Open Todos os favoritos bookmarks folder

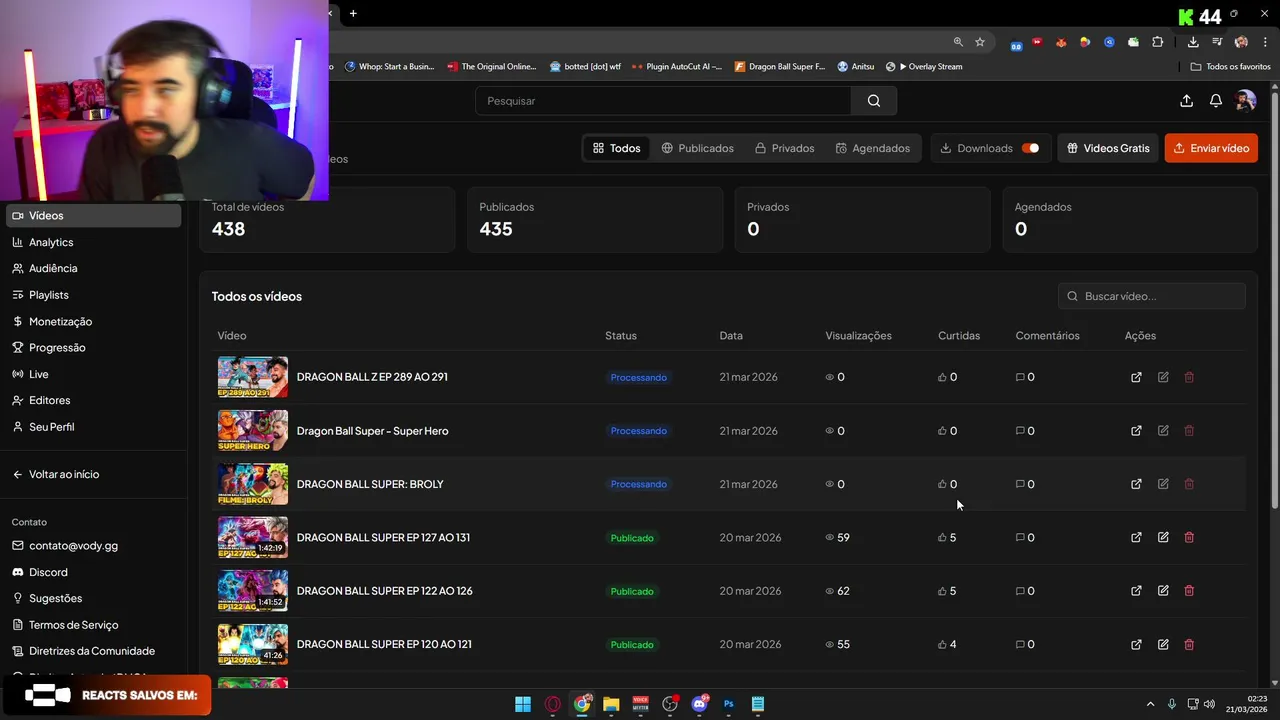(x=1231, y=67)
